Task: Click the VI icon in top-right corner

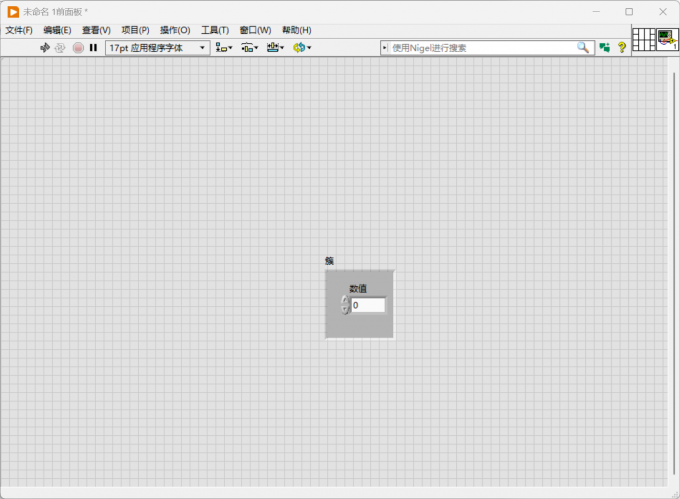Action: tap(667, 39)
